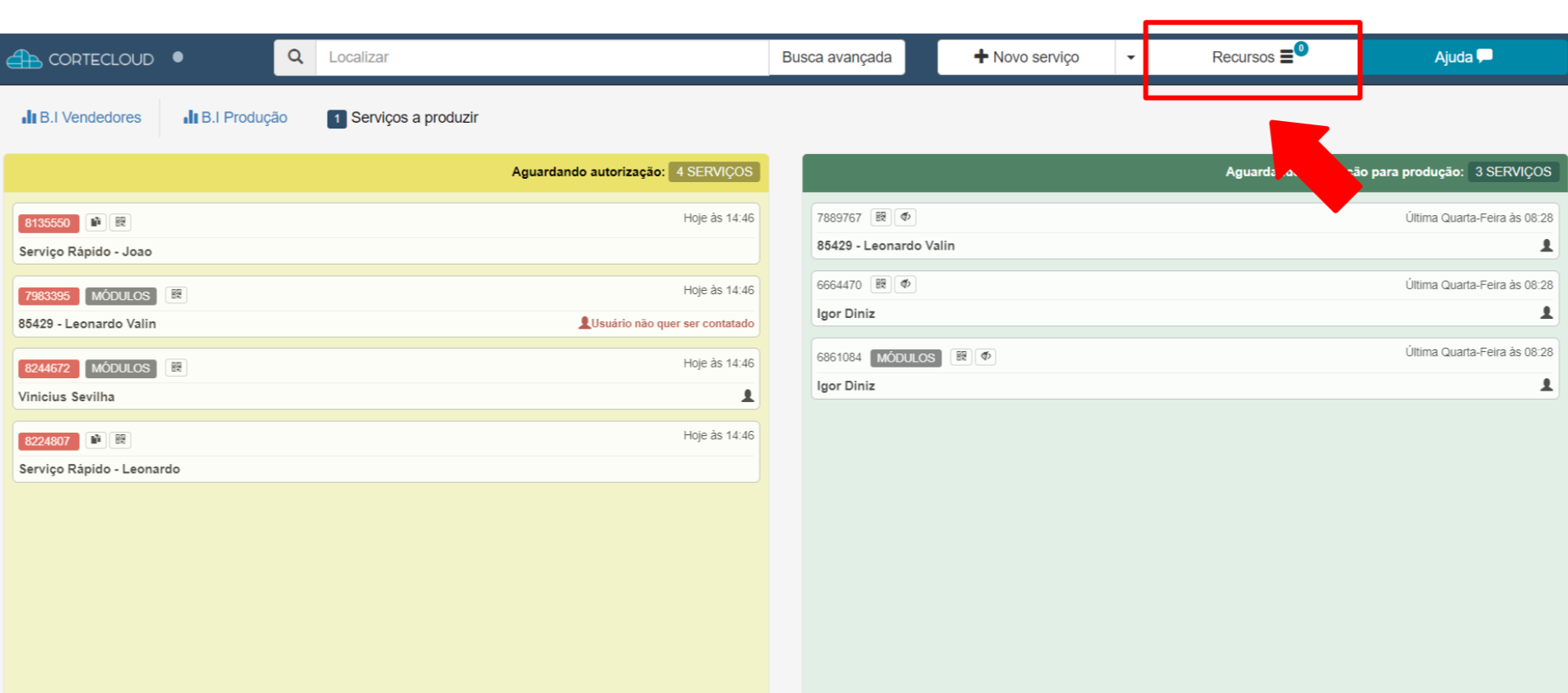Click the CorteCloud logo
This screenshot has width=1568, height=693.
[81, 59]
